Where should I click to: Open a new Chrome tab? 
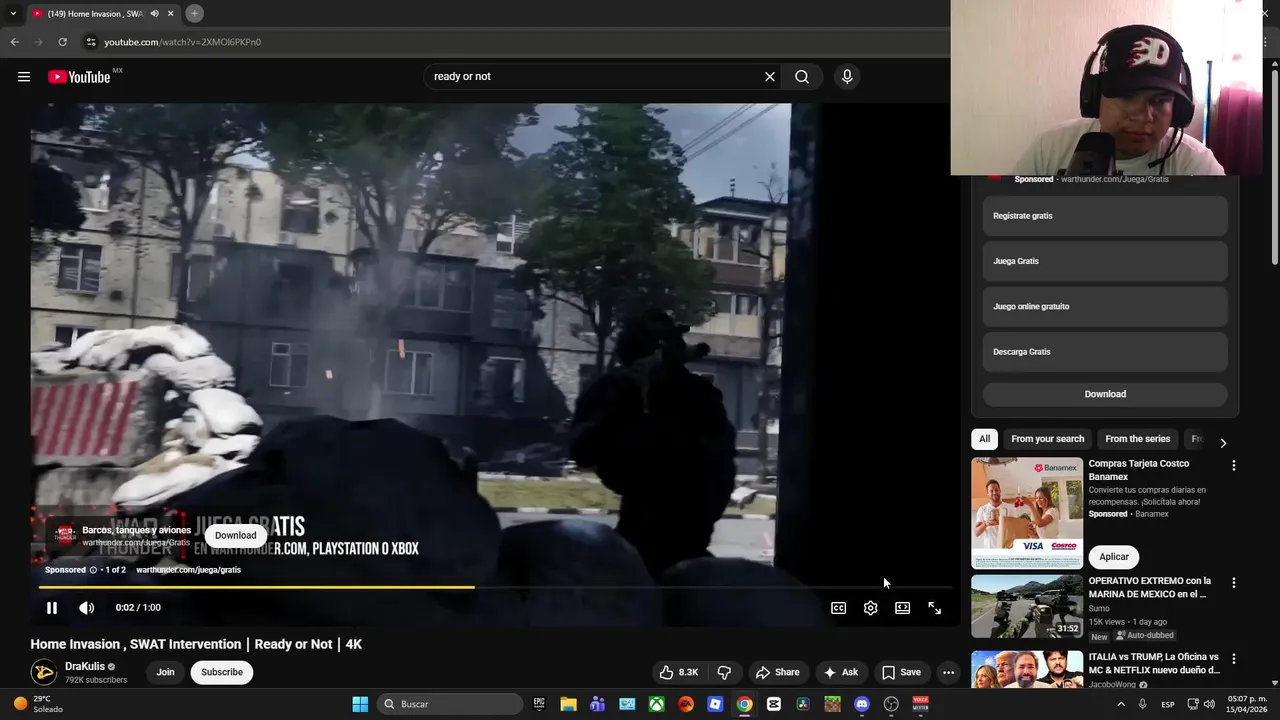coord(194,13)
